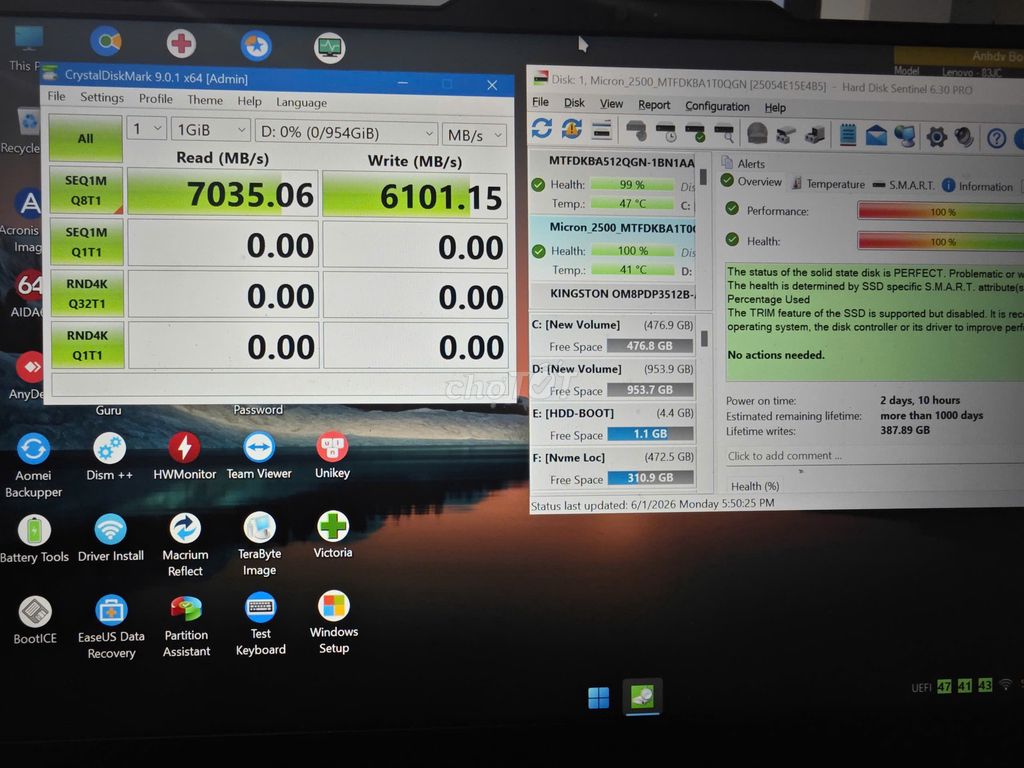Click the 'Click to add comment' field
Screen dimensions: 1024x768
pyautogui.click(x=875, y=456)
